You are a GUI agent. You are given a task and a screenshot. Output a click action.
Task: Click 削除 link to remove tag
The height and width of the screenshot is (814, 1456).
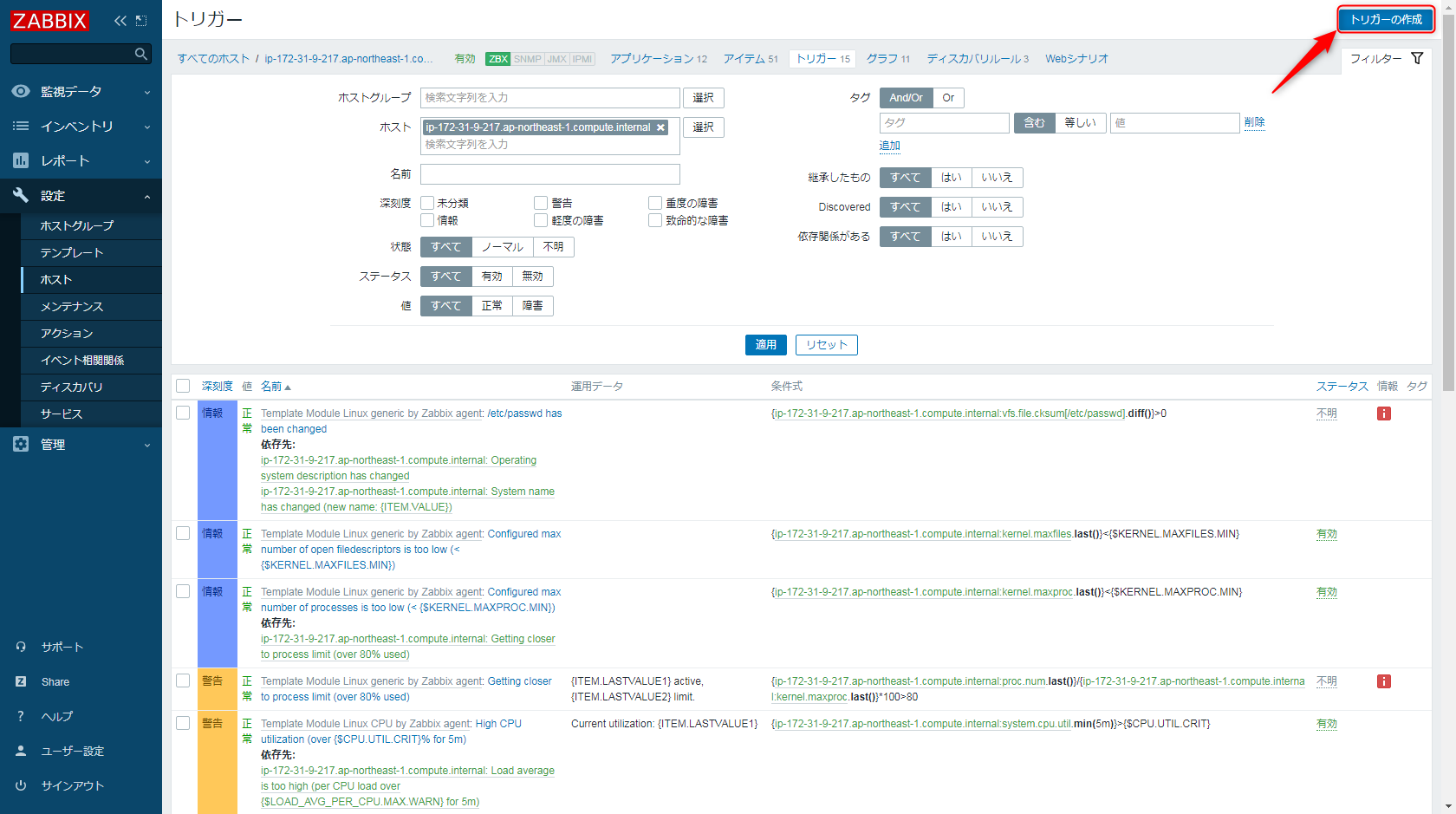1255,122
